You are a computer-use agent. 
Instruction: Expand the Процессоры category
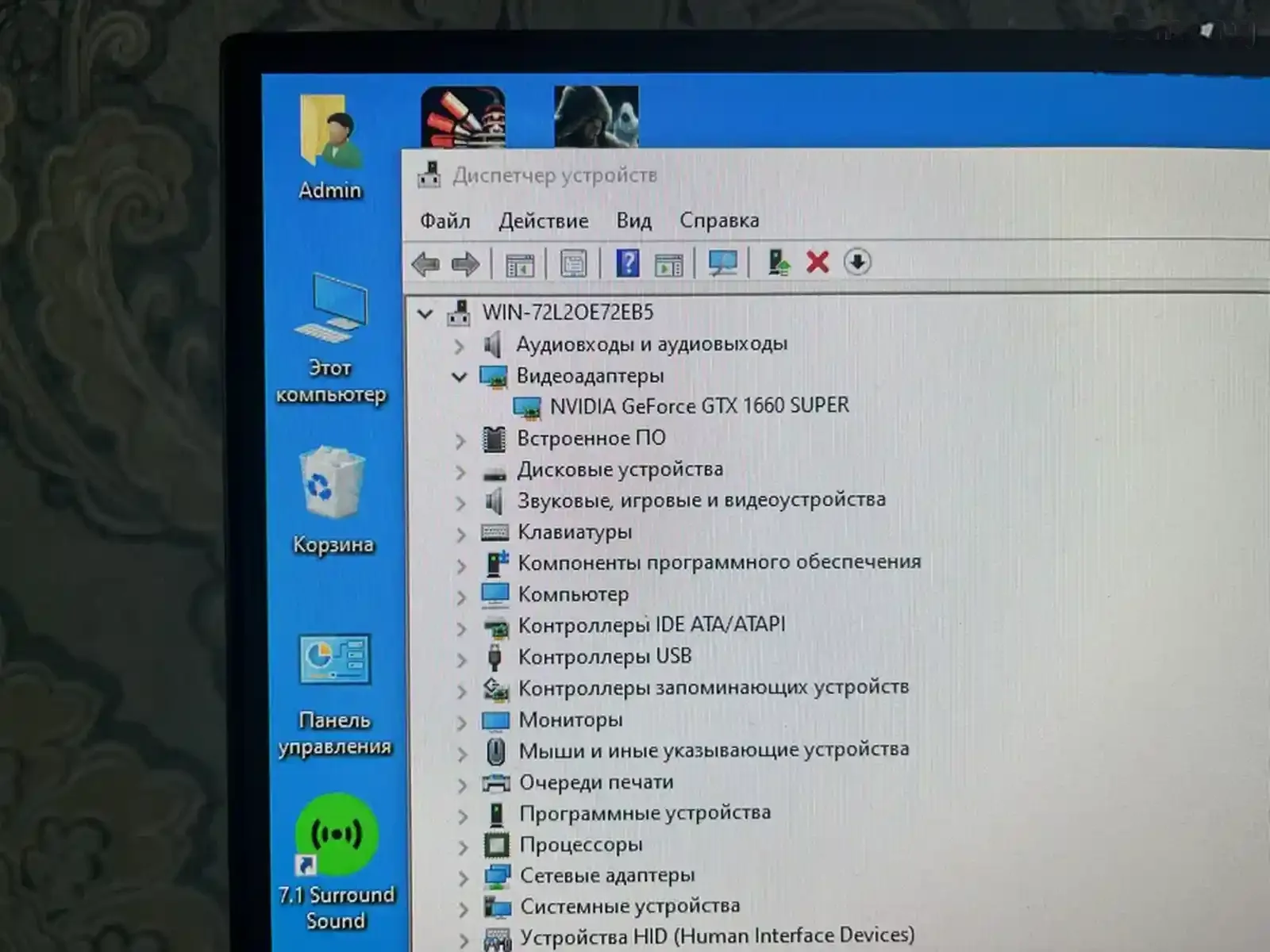point(463,846)
